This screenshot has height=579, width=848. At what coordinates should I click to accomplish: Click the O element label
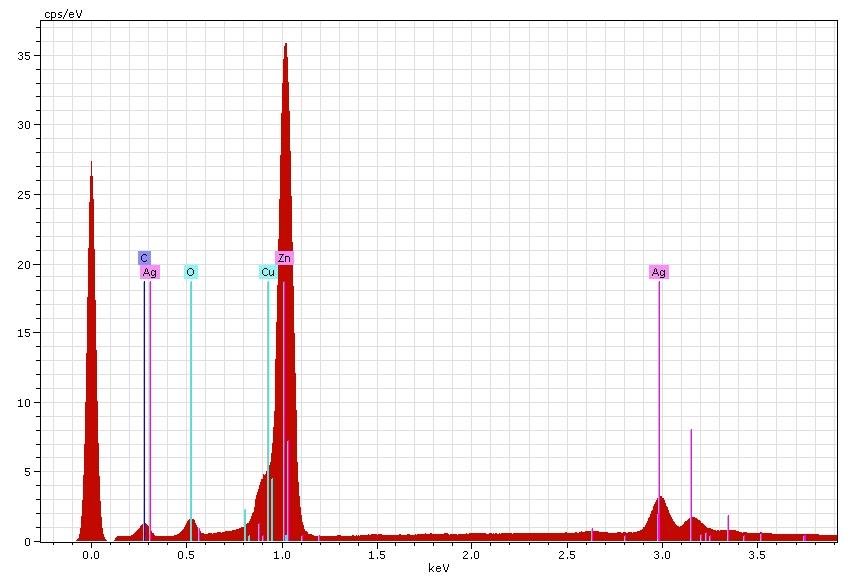pos(190,272)
